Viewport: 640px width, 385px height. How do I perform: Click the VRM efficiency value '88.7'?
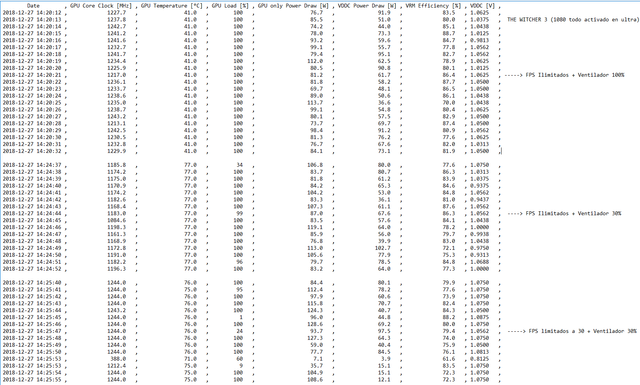point(449,33)
